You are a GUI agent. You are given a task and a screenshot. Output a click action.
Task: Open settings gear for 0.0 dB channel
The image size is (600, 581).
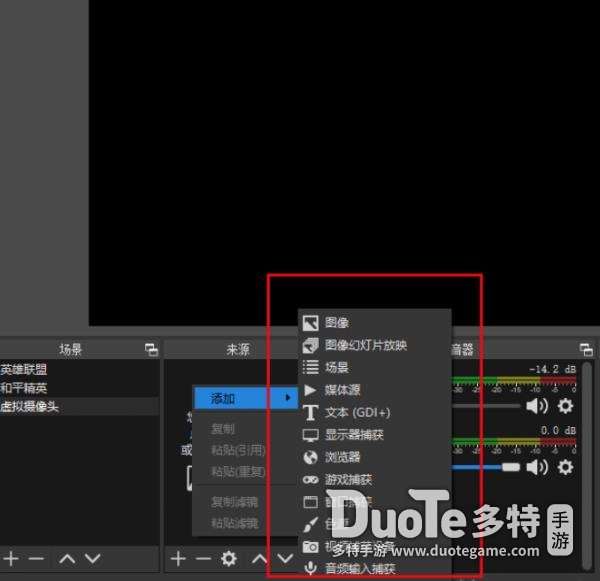[566, 467]
